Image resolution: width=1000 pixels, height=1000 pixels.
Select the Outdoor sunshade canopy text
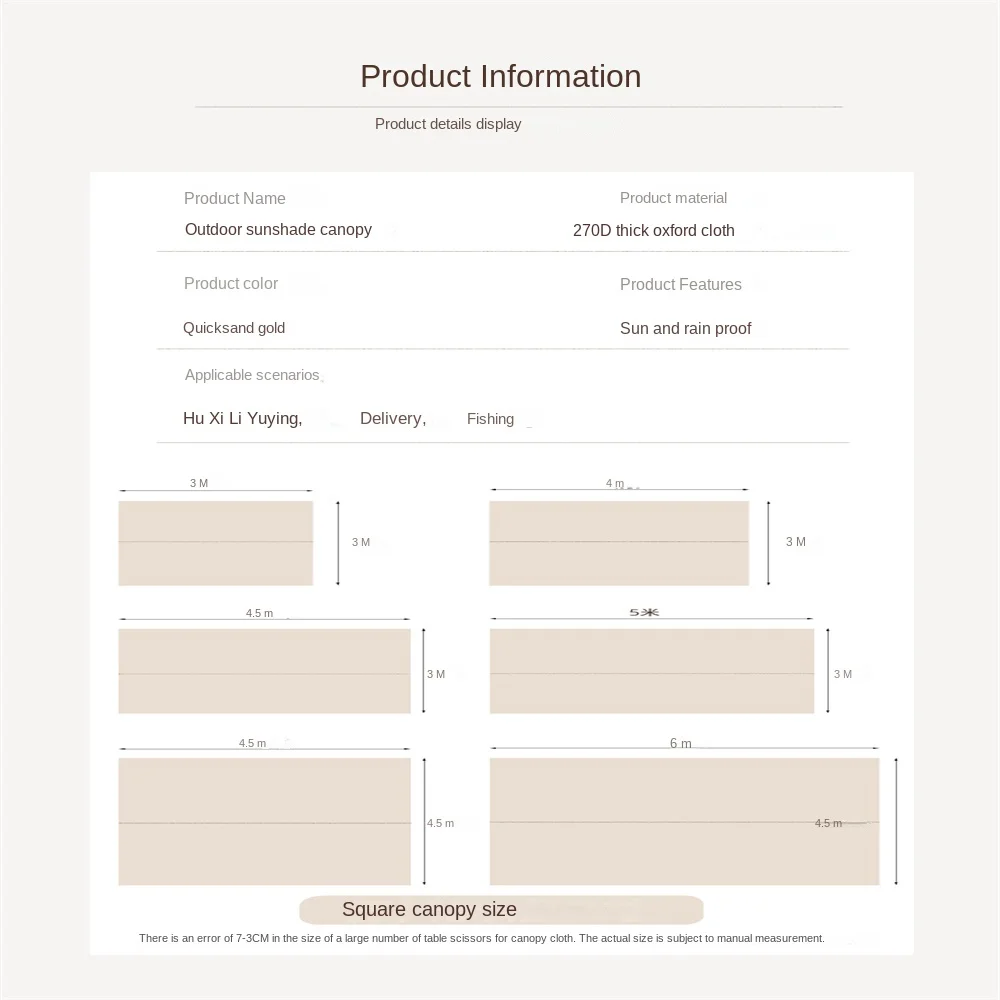[x=278, y=229]
